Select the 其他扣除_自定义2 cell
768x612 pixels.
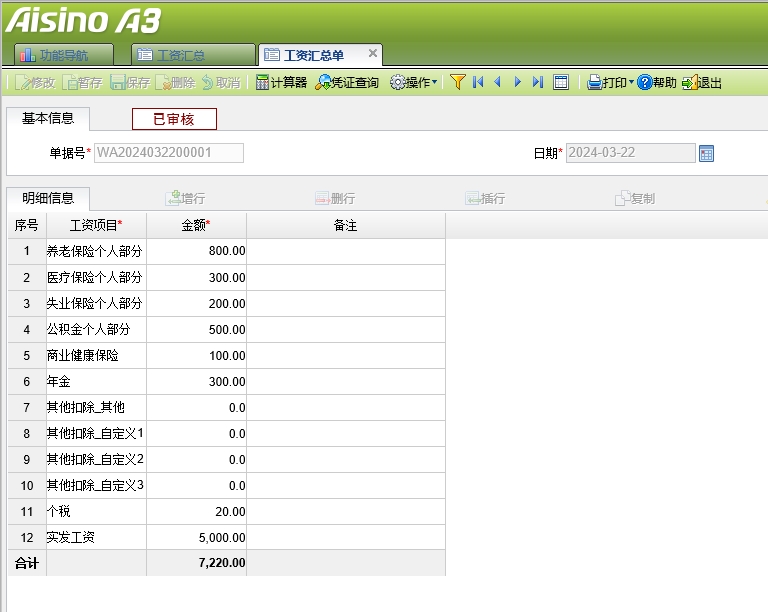pos(96,459)
